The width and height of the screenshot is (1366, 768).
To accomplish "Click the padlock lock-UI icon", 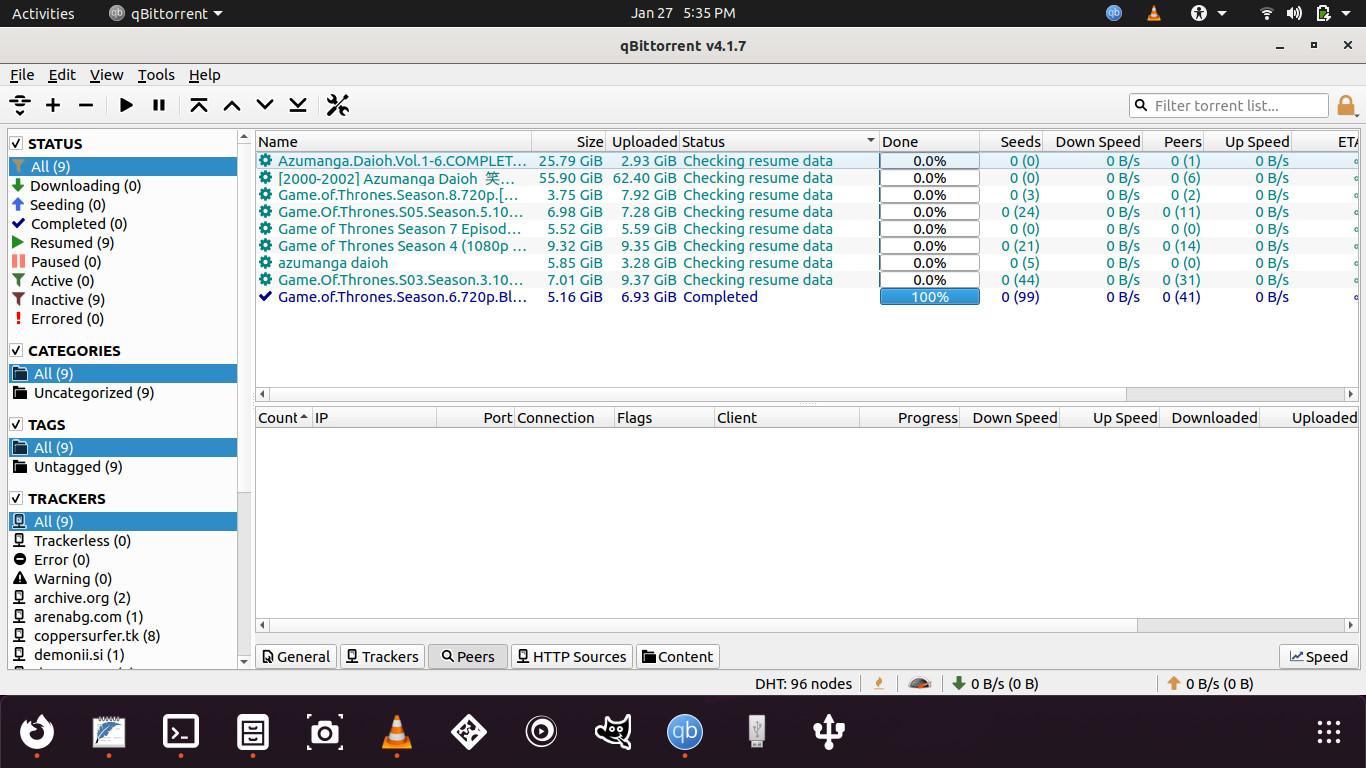I will pos(1346,106).
